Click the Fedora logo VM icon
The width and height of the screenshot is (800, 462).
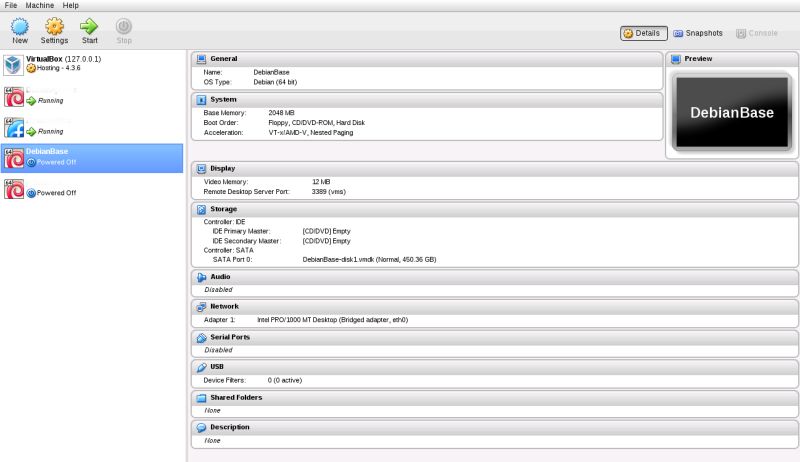[x=14, y=127]
